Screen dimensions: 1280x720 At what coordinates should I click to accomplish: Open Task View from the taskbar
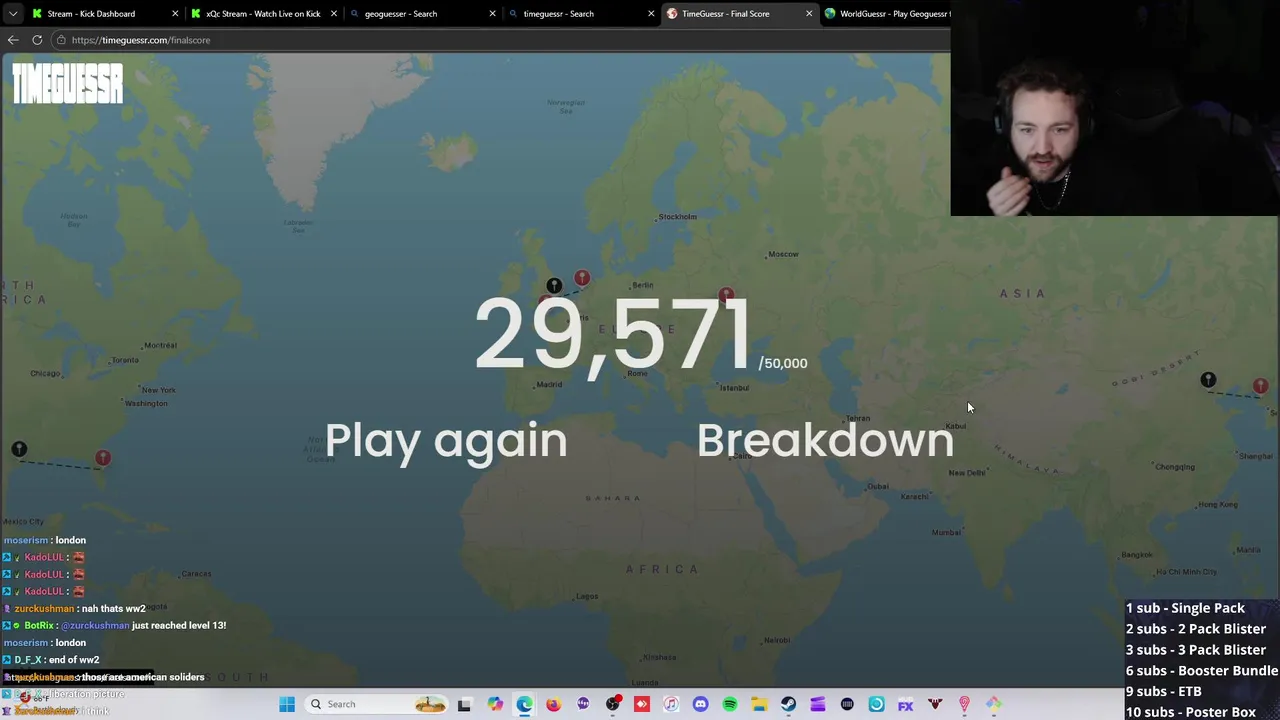point(464,704)
